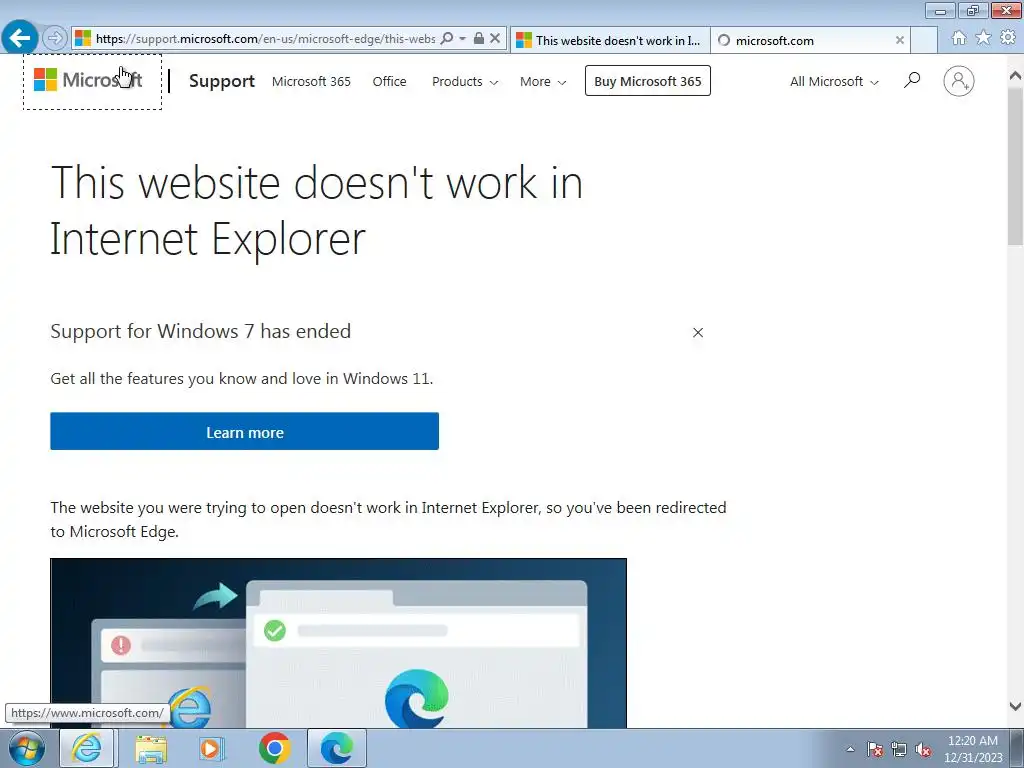Click Internet Explorer taskbar icon
This screenshot has height=768, width=1024.
click(88, 748)
